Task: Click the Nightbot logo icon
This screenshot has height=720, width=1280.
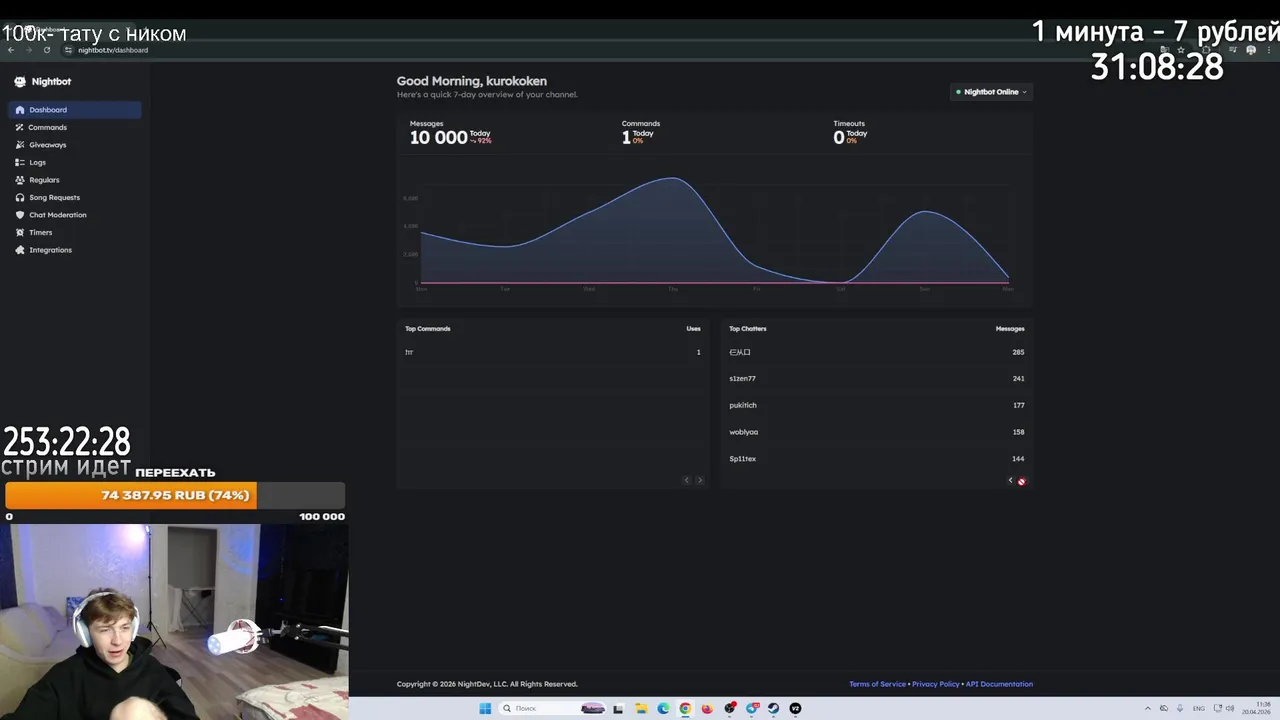Action: tap(20, 82)
